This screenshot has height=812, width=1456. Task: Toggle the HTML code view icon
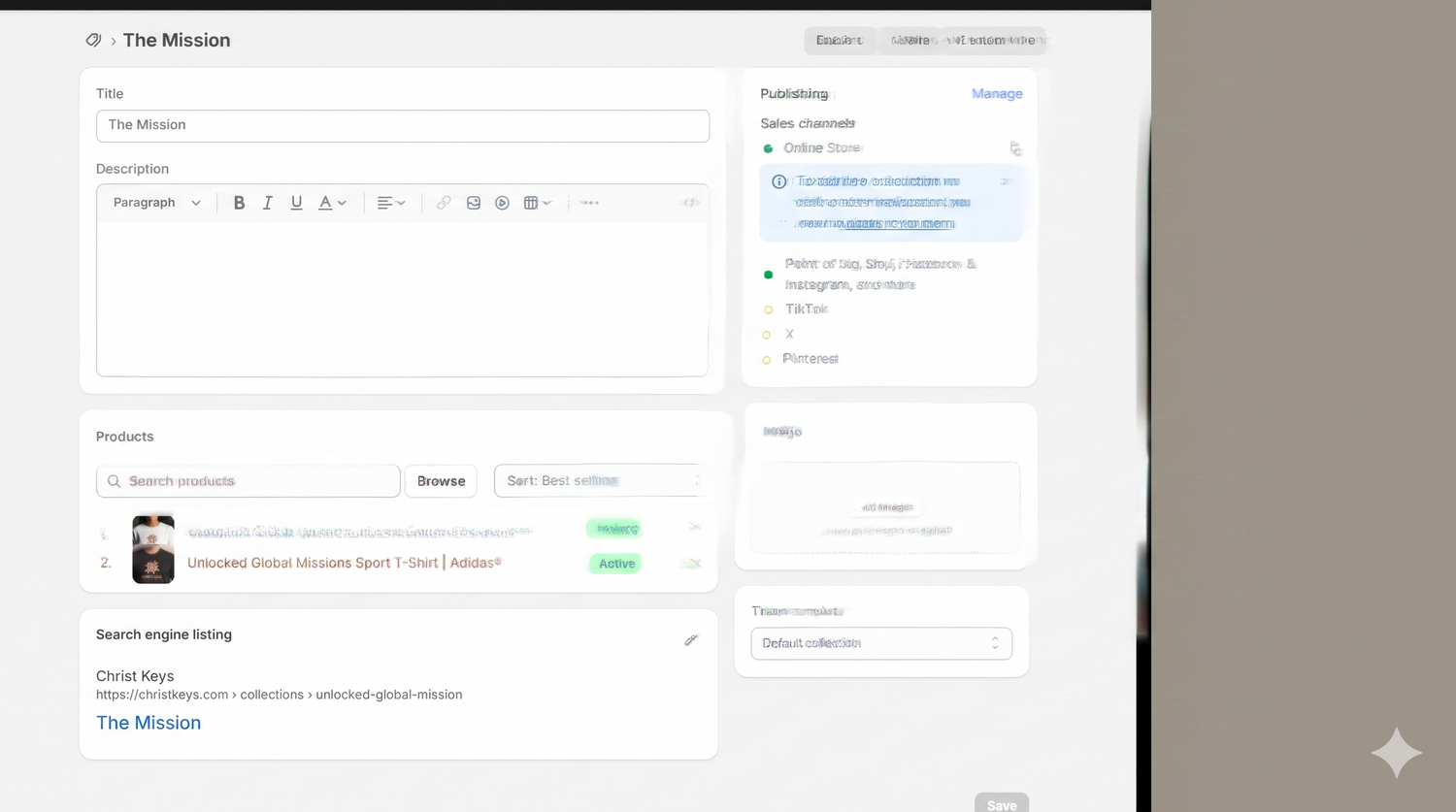point(691,203)
